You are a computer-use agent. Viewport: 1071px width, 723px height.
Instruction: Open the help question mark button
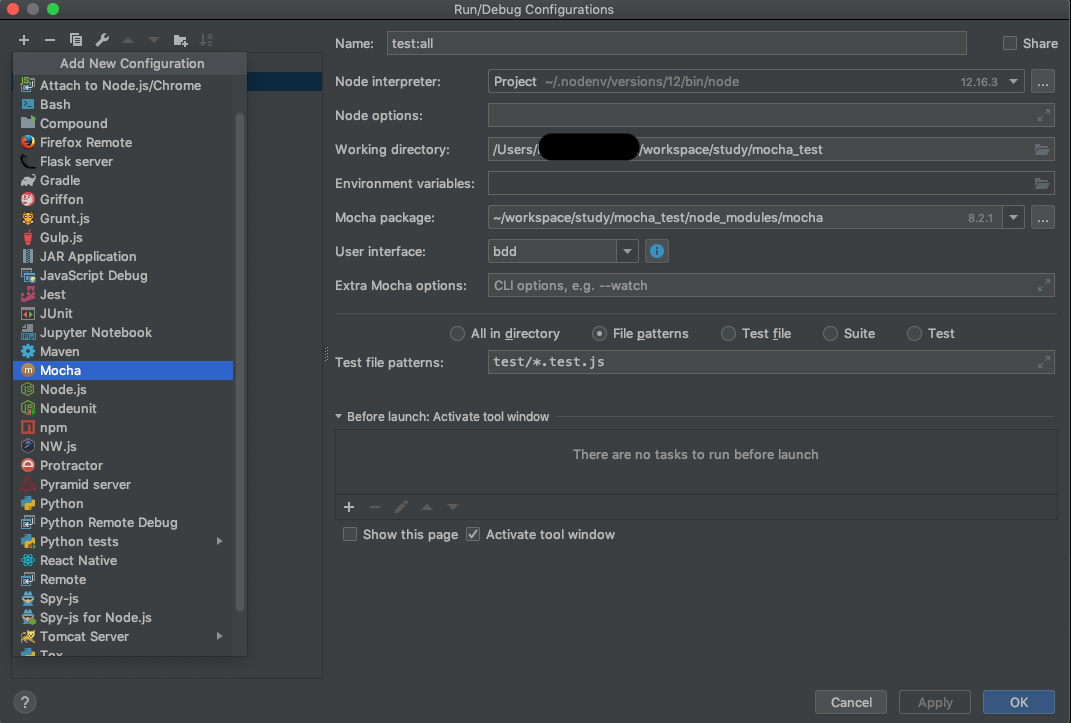[x=25, y=702]
